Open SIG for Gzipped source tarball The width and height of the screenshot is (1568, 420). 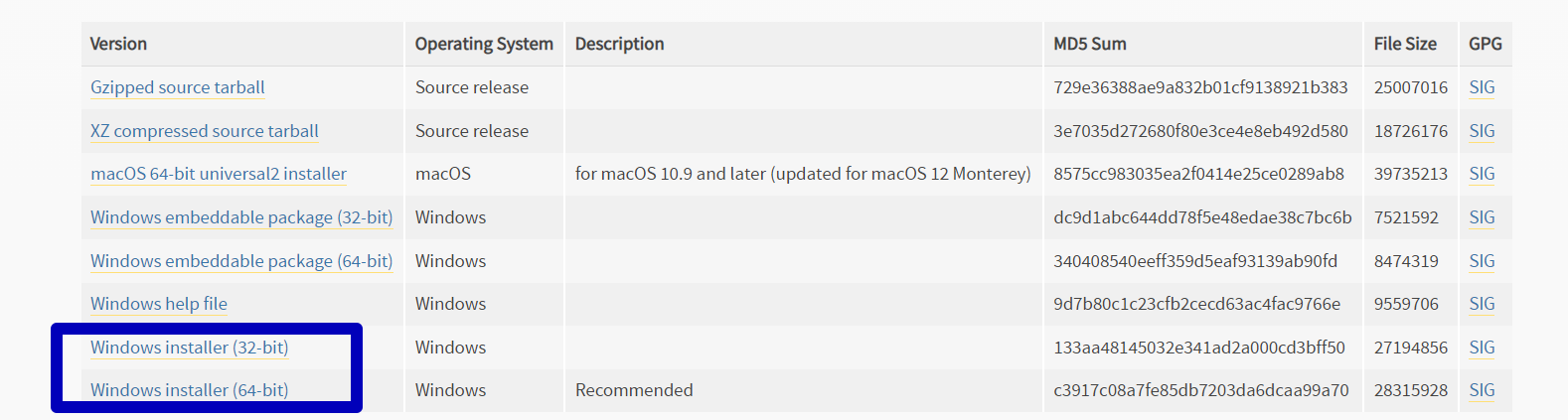coord(1482,87)
